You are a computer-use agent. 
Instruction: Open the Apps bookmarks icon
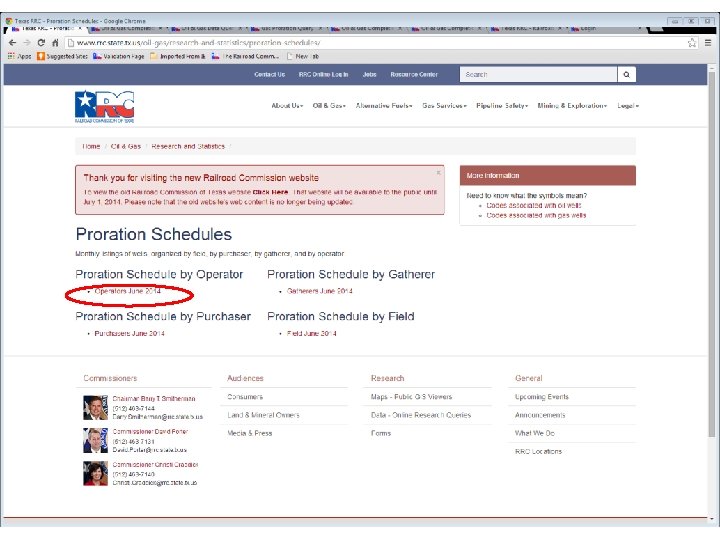(x=11, y=56)
